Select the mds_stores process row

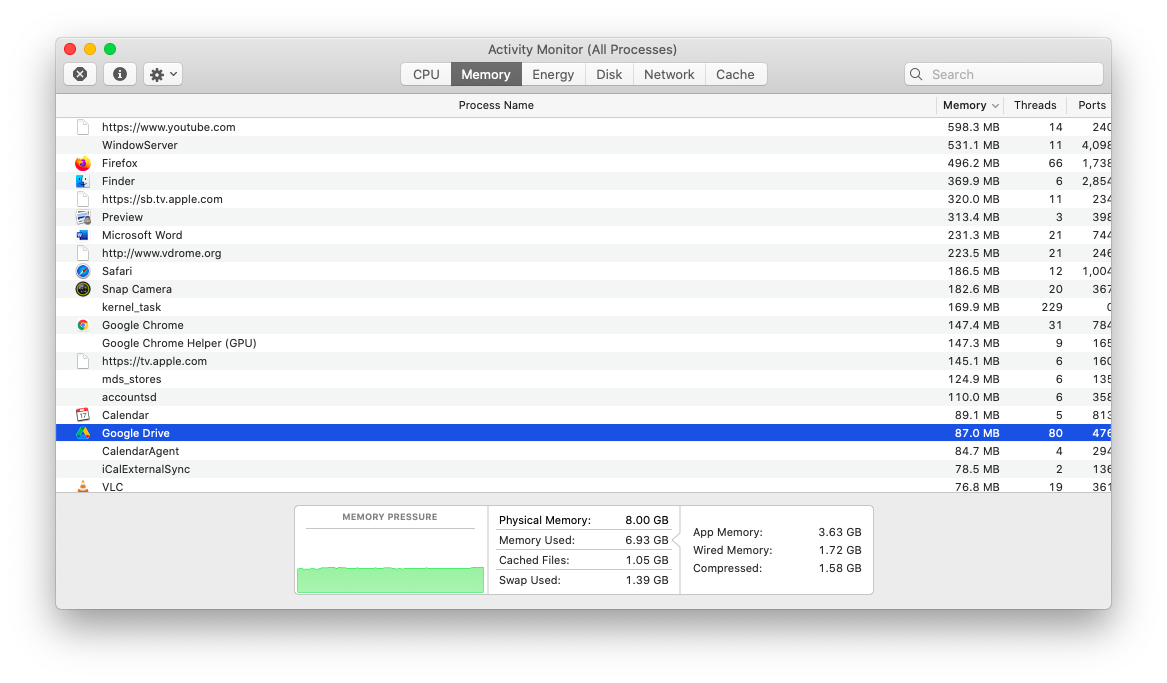click(x=584, y=379)
